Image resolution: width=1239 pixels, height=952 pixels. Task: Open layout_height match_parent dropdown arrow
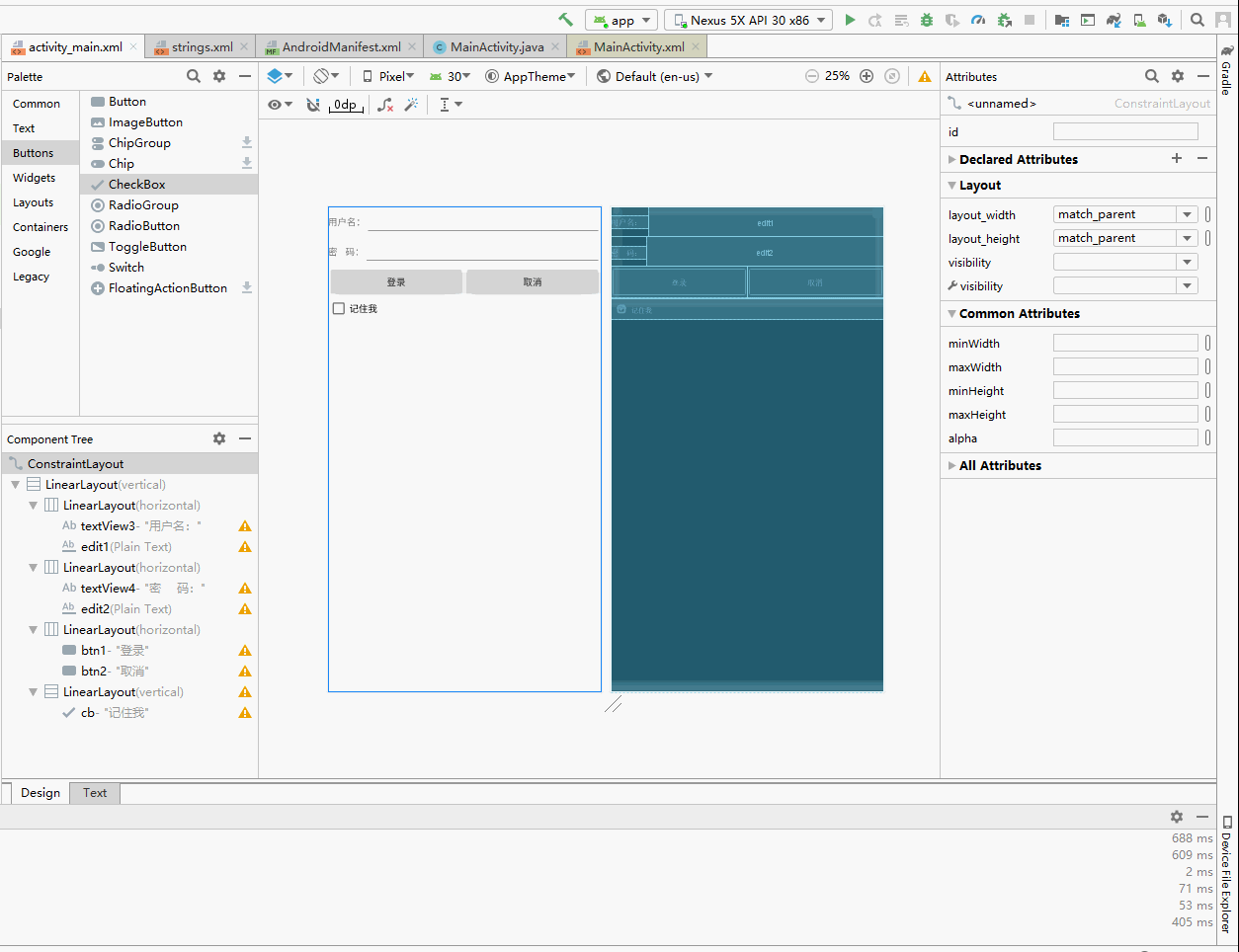coord(1187,238)
